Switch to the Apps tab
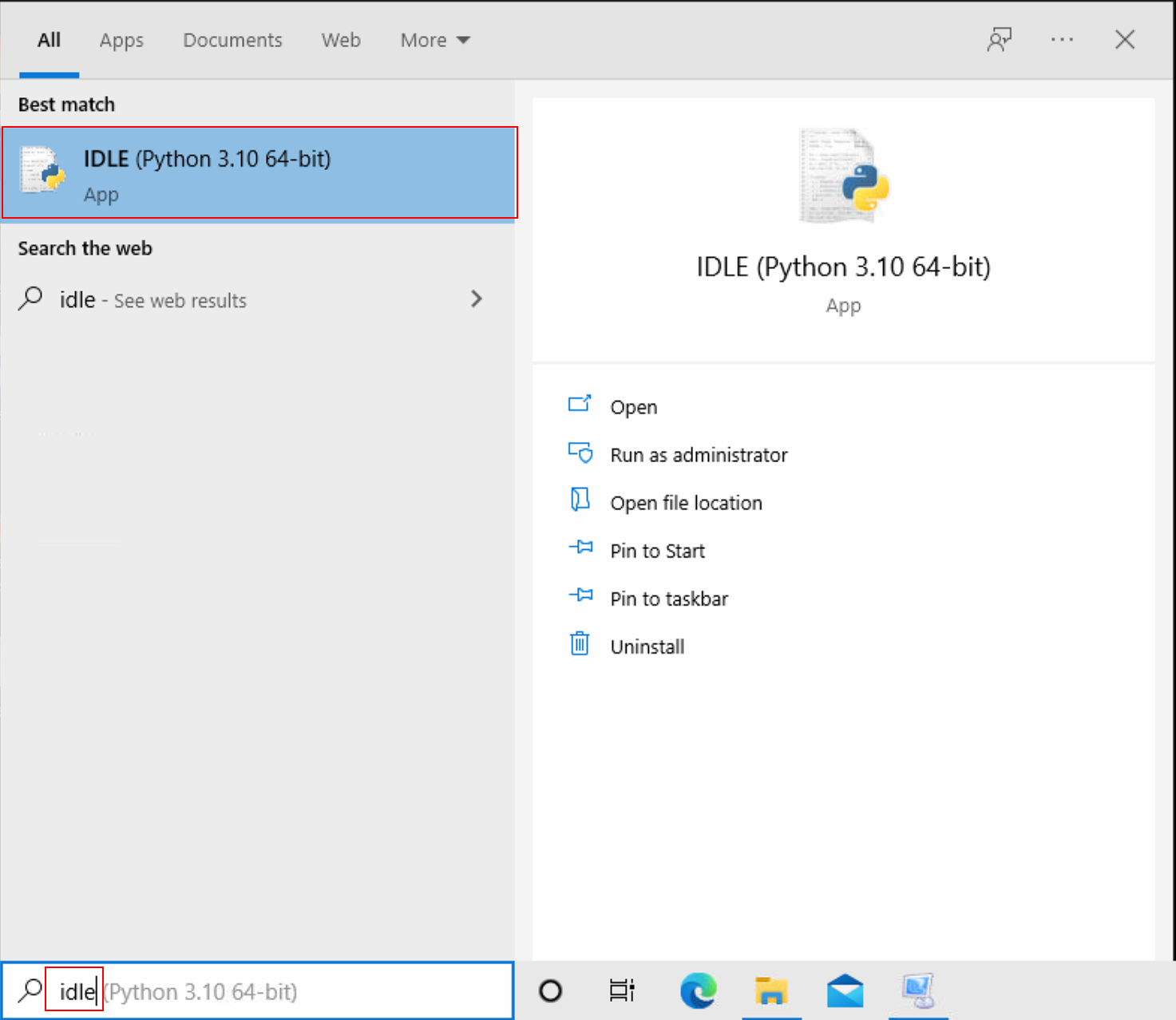 (121, 40)
